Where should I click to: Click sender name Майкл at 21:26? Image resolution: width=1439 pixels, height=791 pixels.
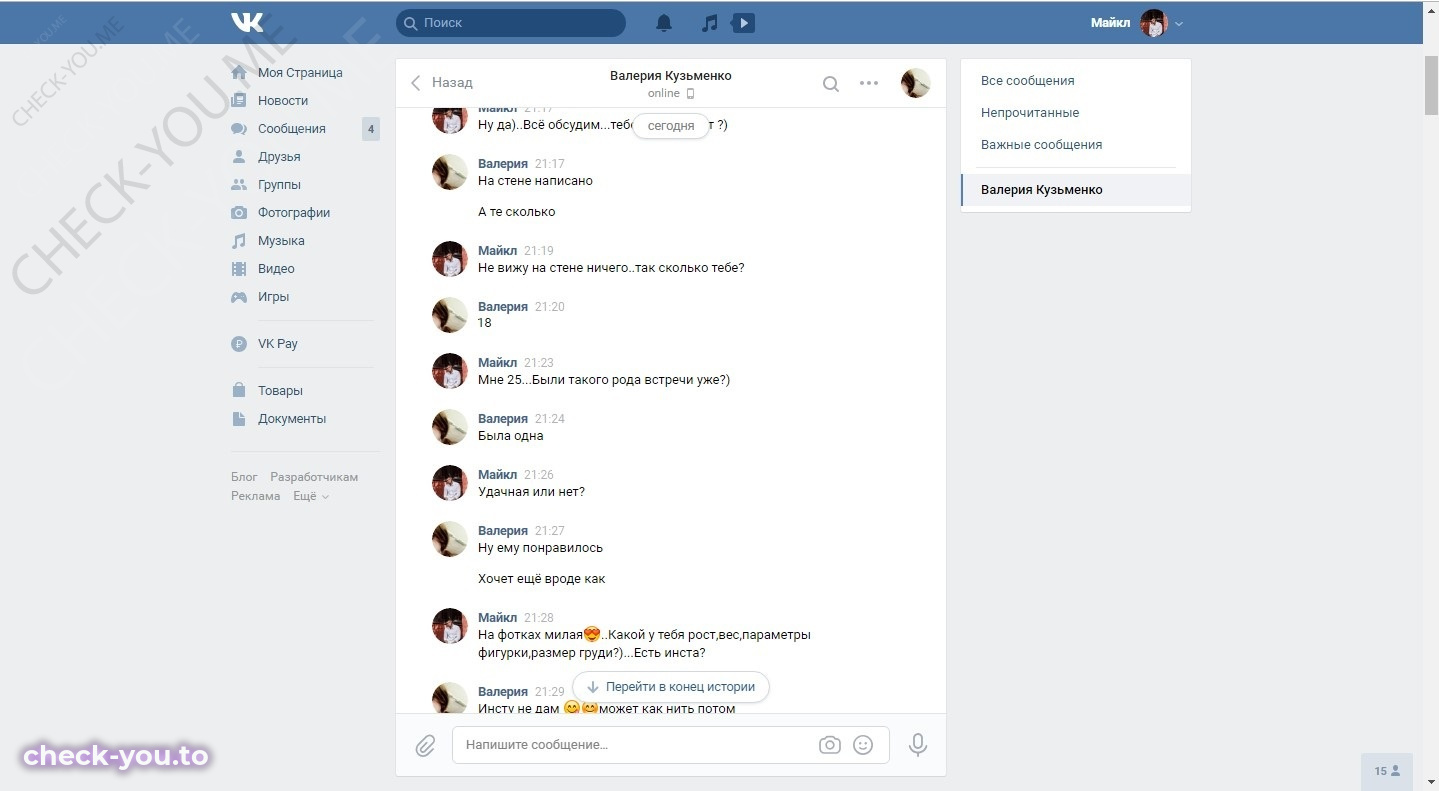pos(498,475)
